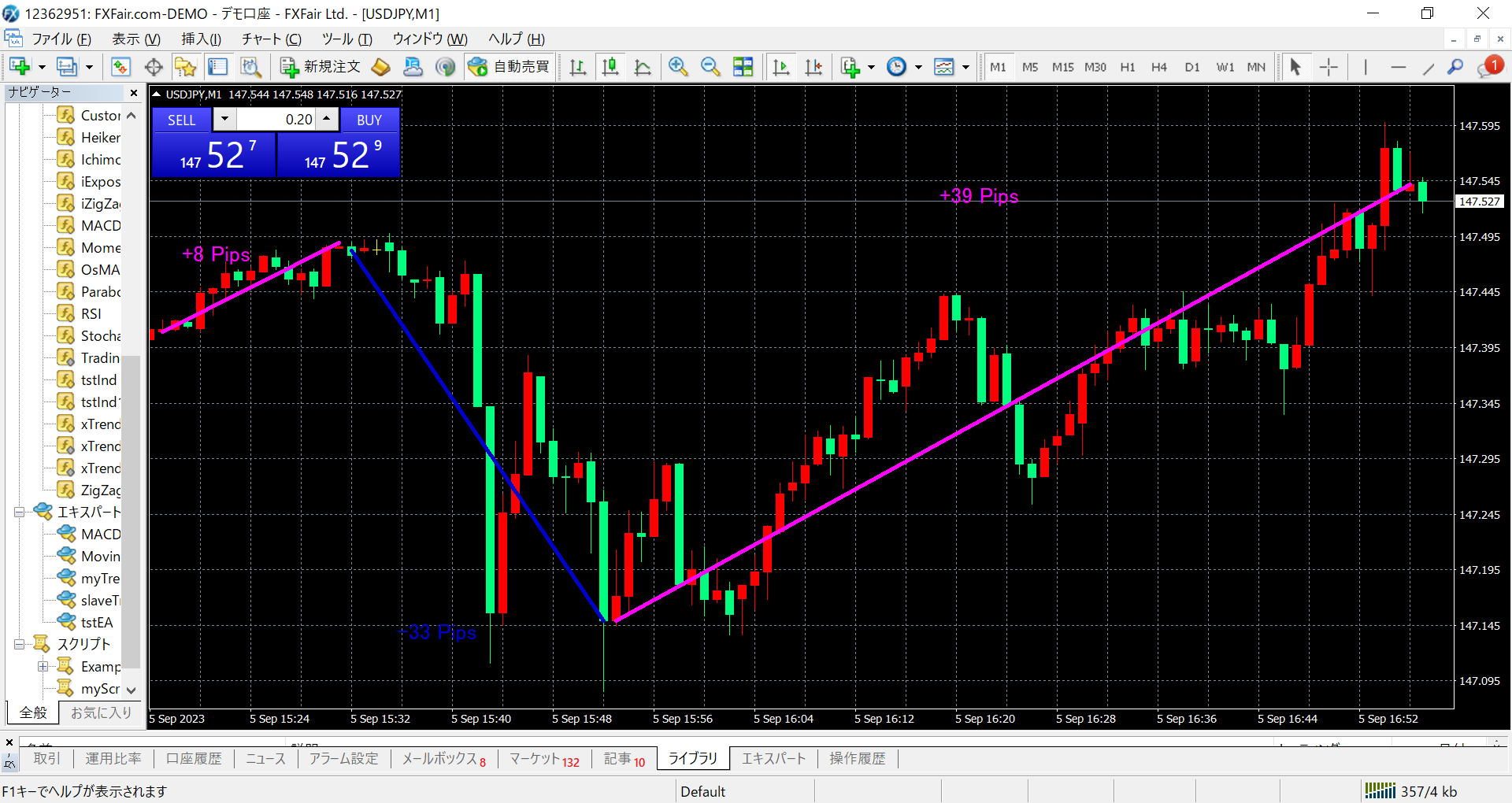
Task: Click the indicators list icon
Action: pos(850,67)
